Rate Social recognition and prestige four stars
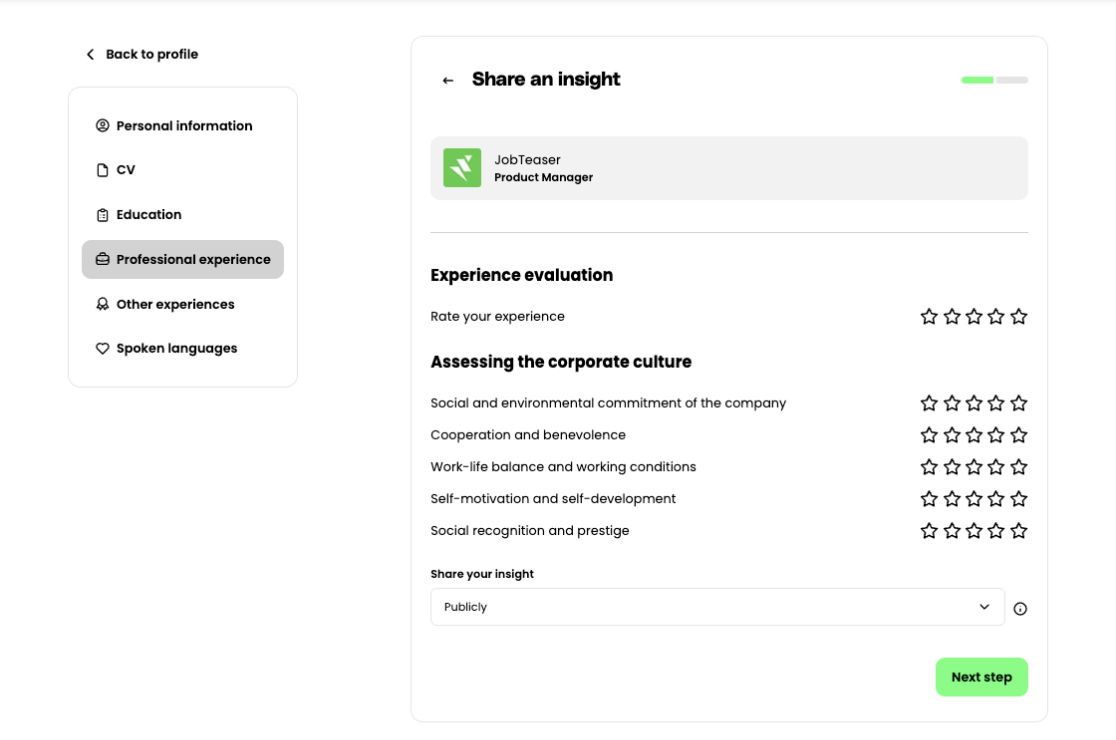The image size is (1116, 740). coord(996,531)
